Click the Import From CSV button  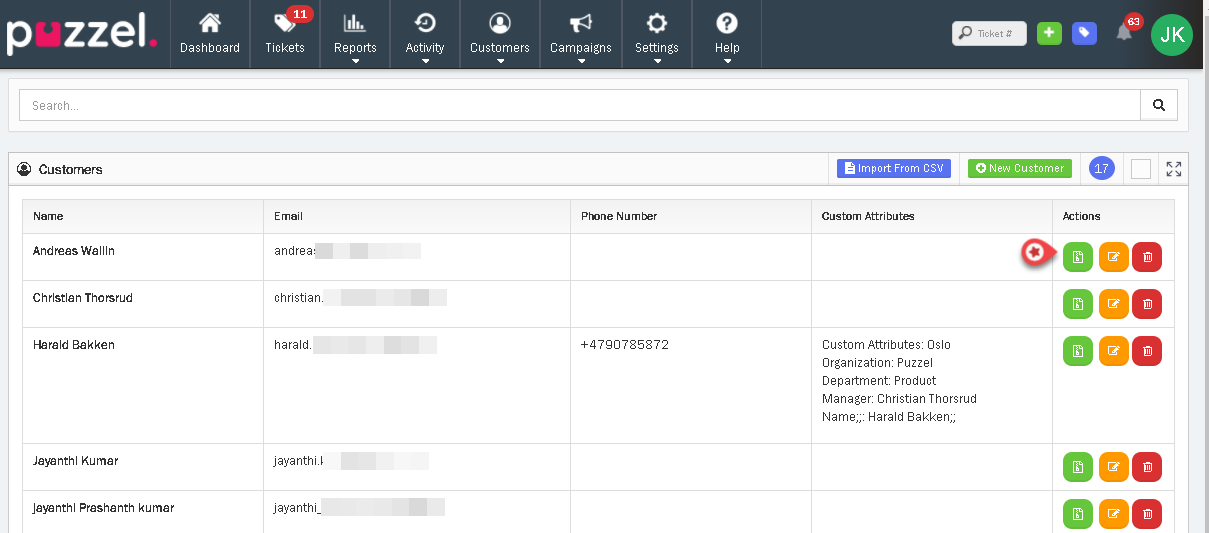[x=894, y=169]
